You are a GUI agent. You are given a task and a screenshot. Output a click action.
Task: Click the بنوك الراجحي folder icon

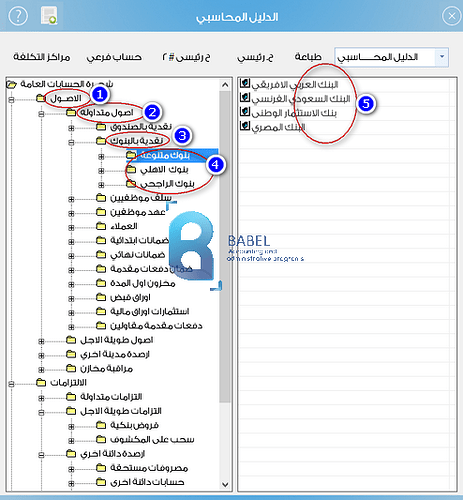pyautogui.click(x=131, y=184)
